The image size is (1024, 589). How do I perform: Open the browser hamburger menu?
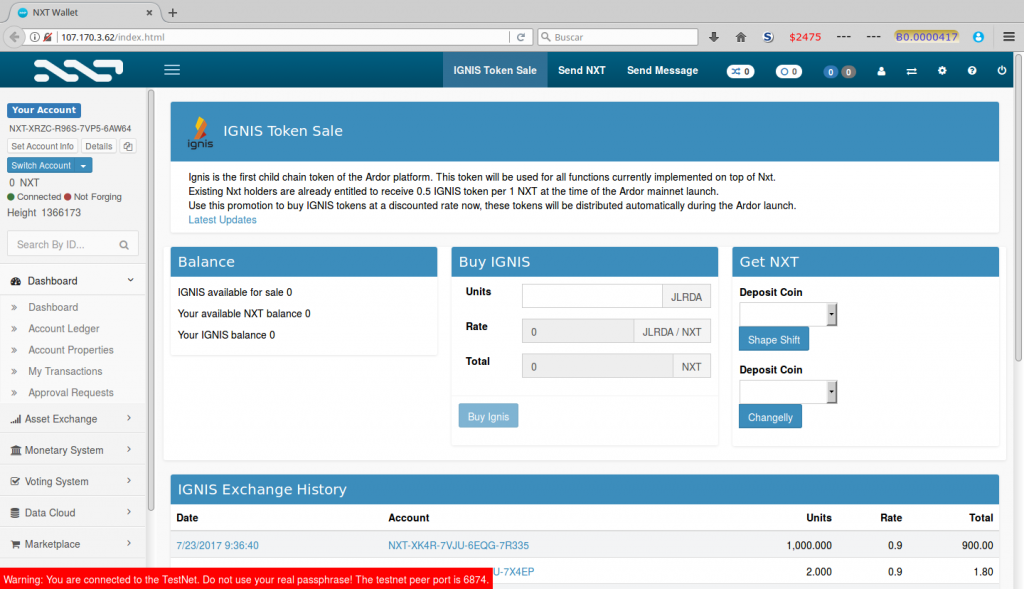tap(1009, 37)
